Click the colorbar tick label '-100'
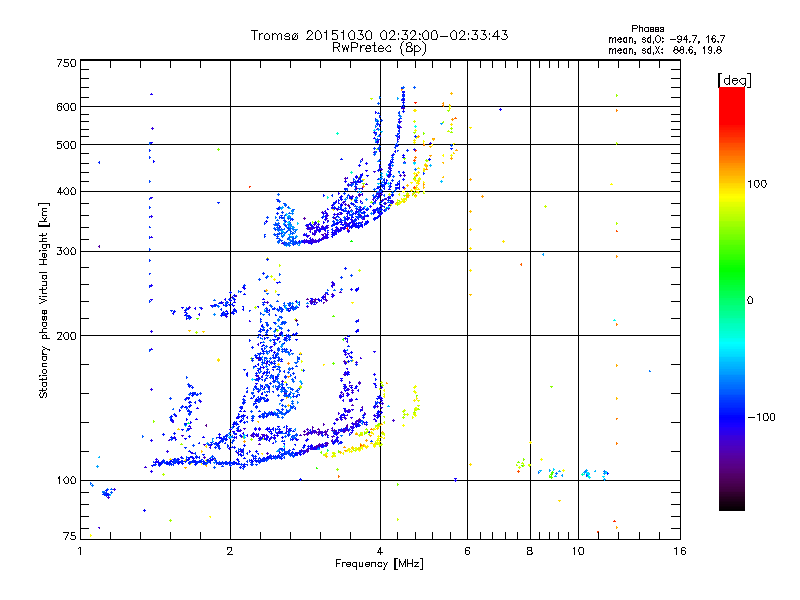Image resolution: width=800 pixels, height=600 pixels. pyautogui.click(x=762, y=417)
